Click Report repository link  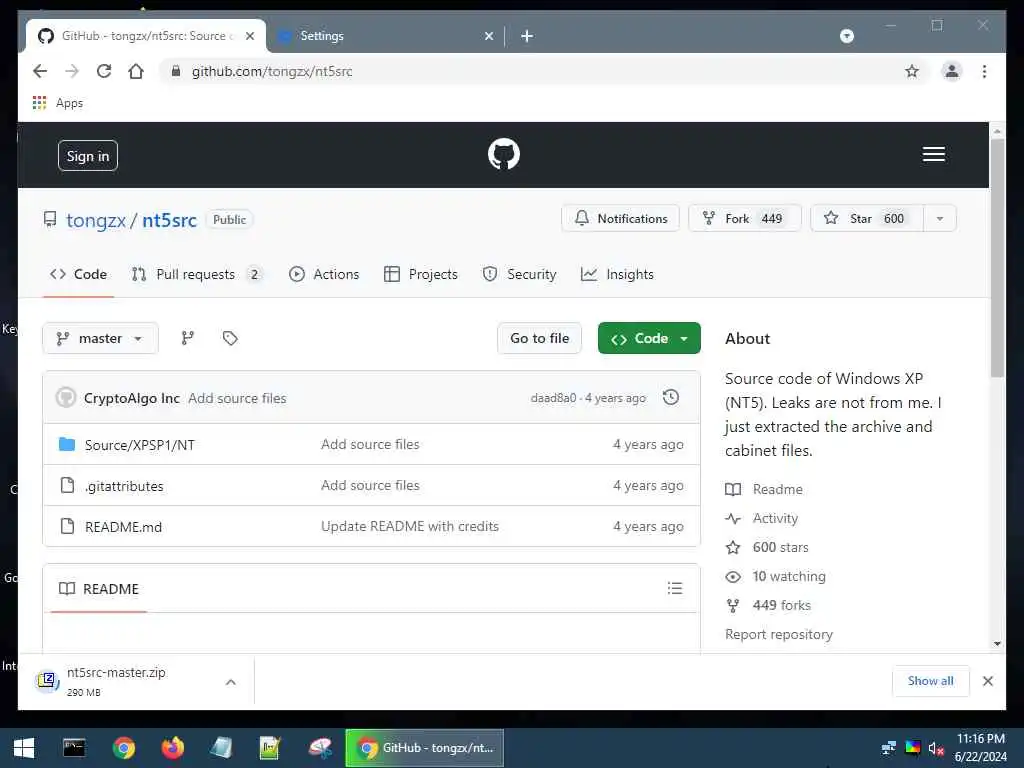coord(778,634)
